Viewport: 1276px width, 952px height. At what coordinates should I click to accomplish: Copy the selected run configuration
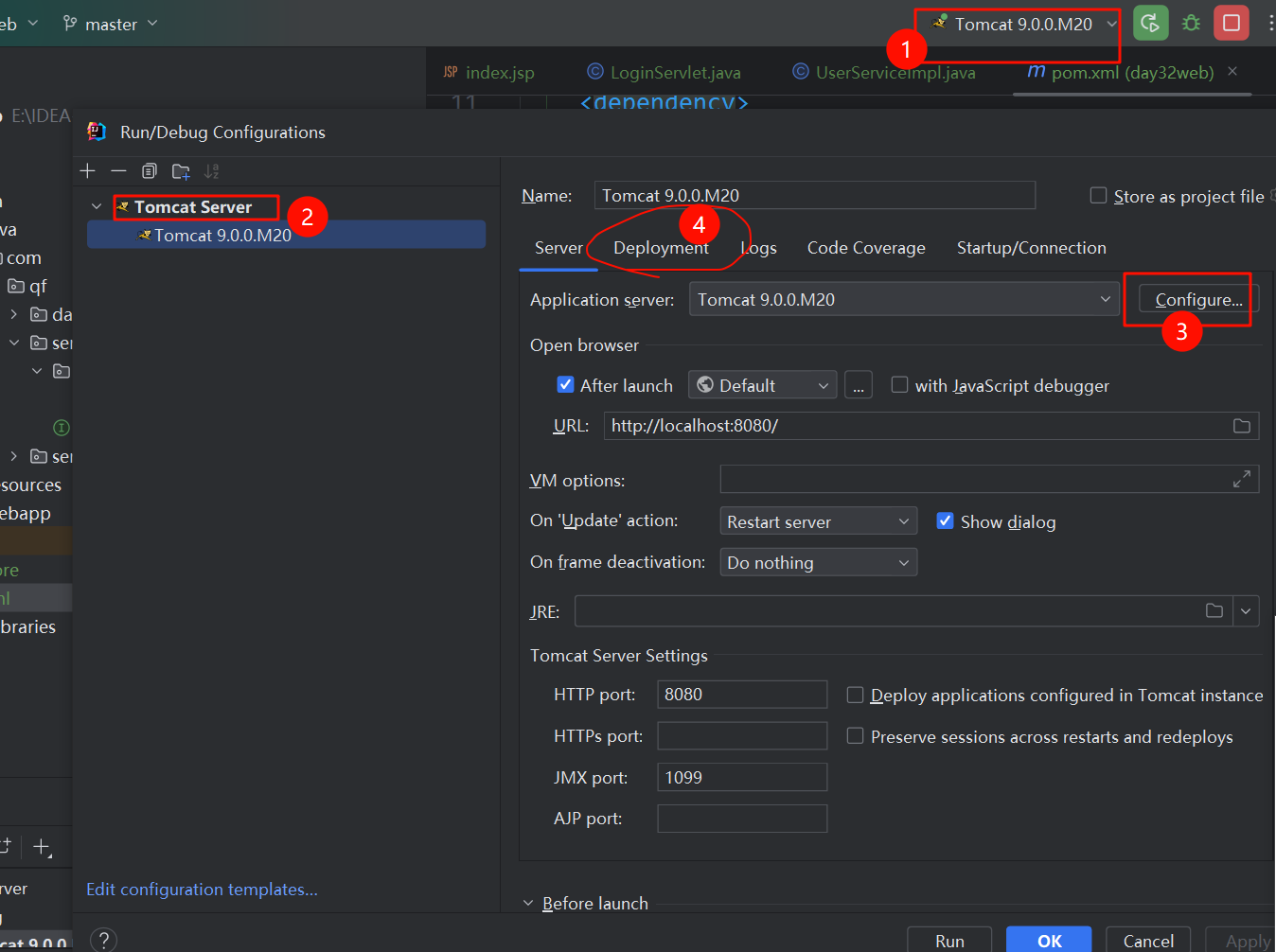coord(150,171)
